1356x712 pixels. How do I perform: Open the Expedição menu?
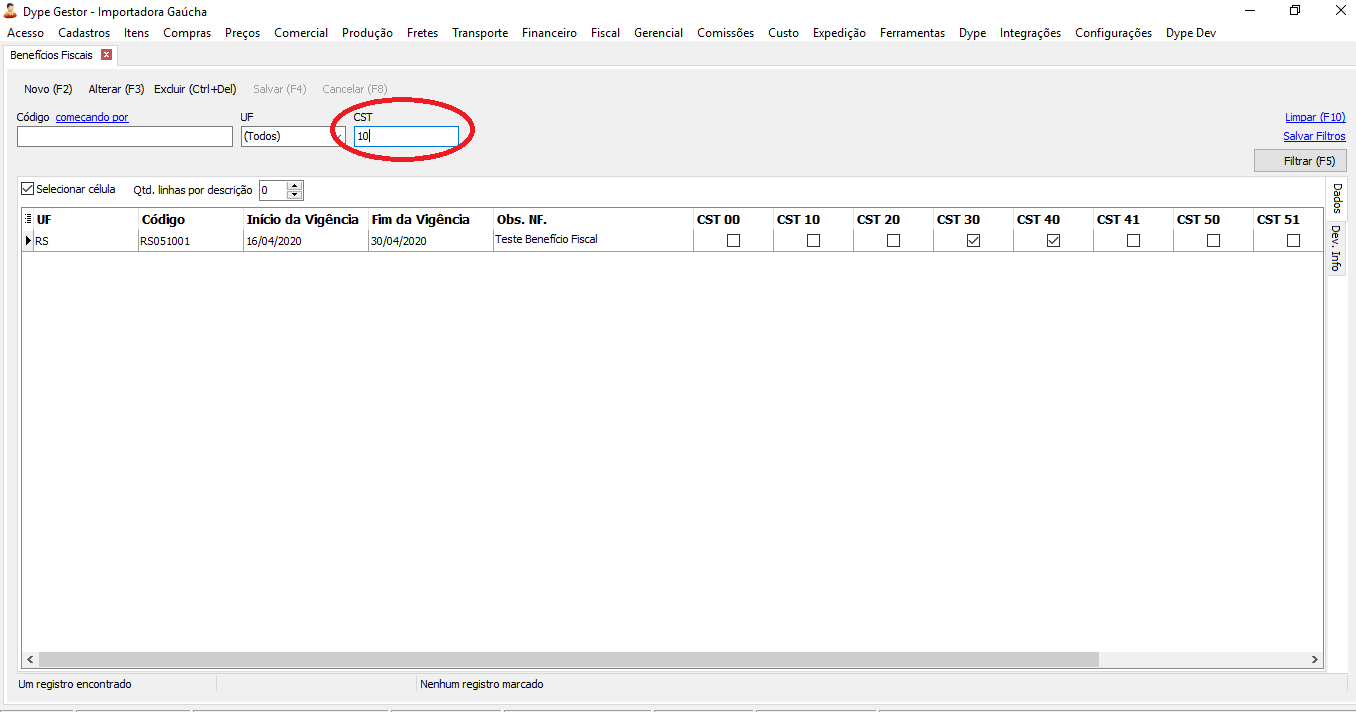(x=839, y=33)
